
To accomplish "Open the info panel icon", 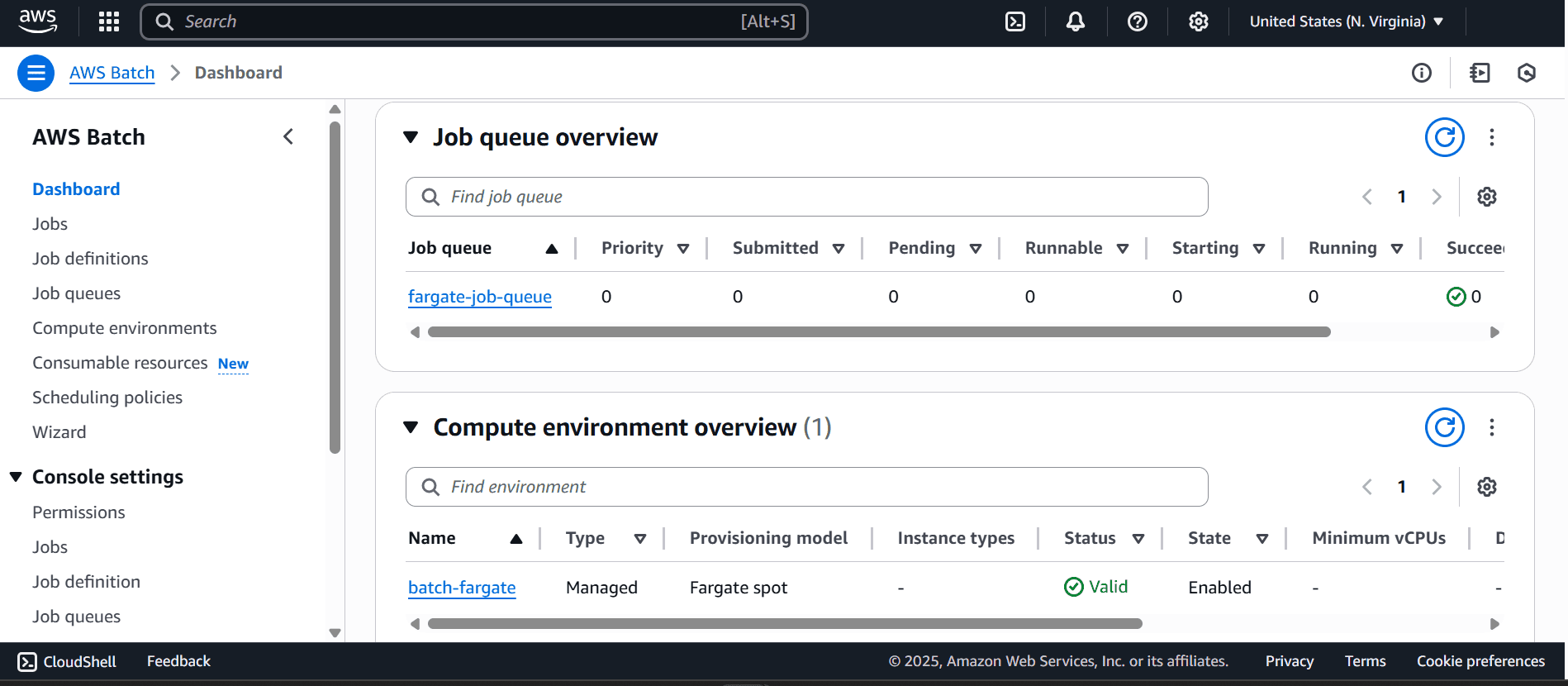I will point(1422,73).
